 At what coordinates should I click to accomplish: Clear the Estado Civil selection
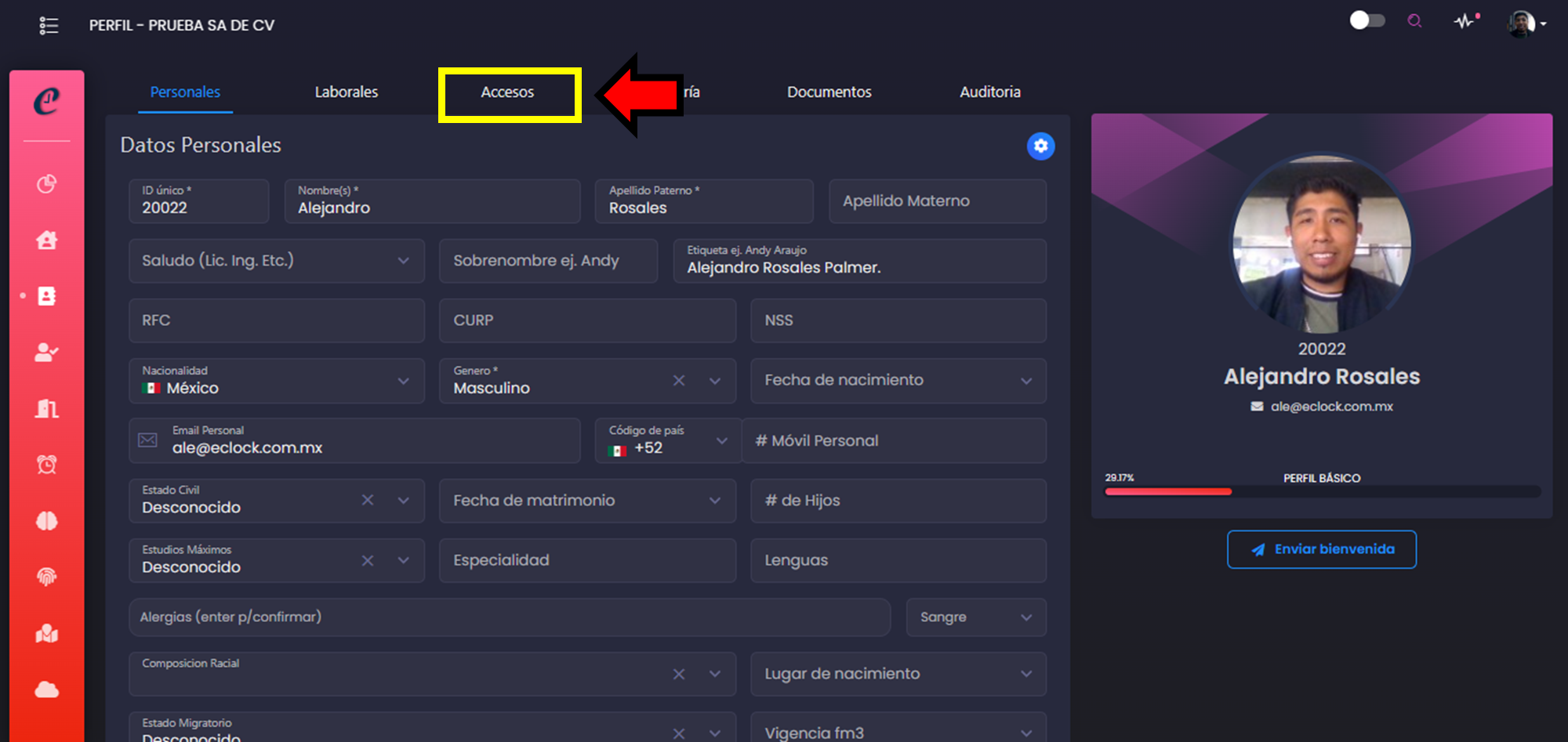pos(367,500)
